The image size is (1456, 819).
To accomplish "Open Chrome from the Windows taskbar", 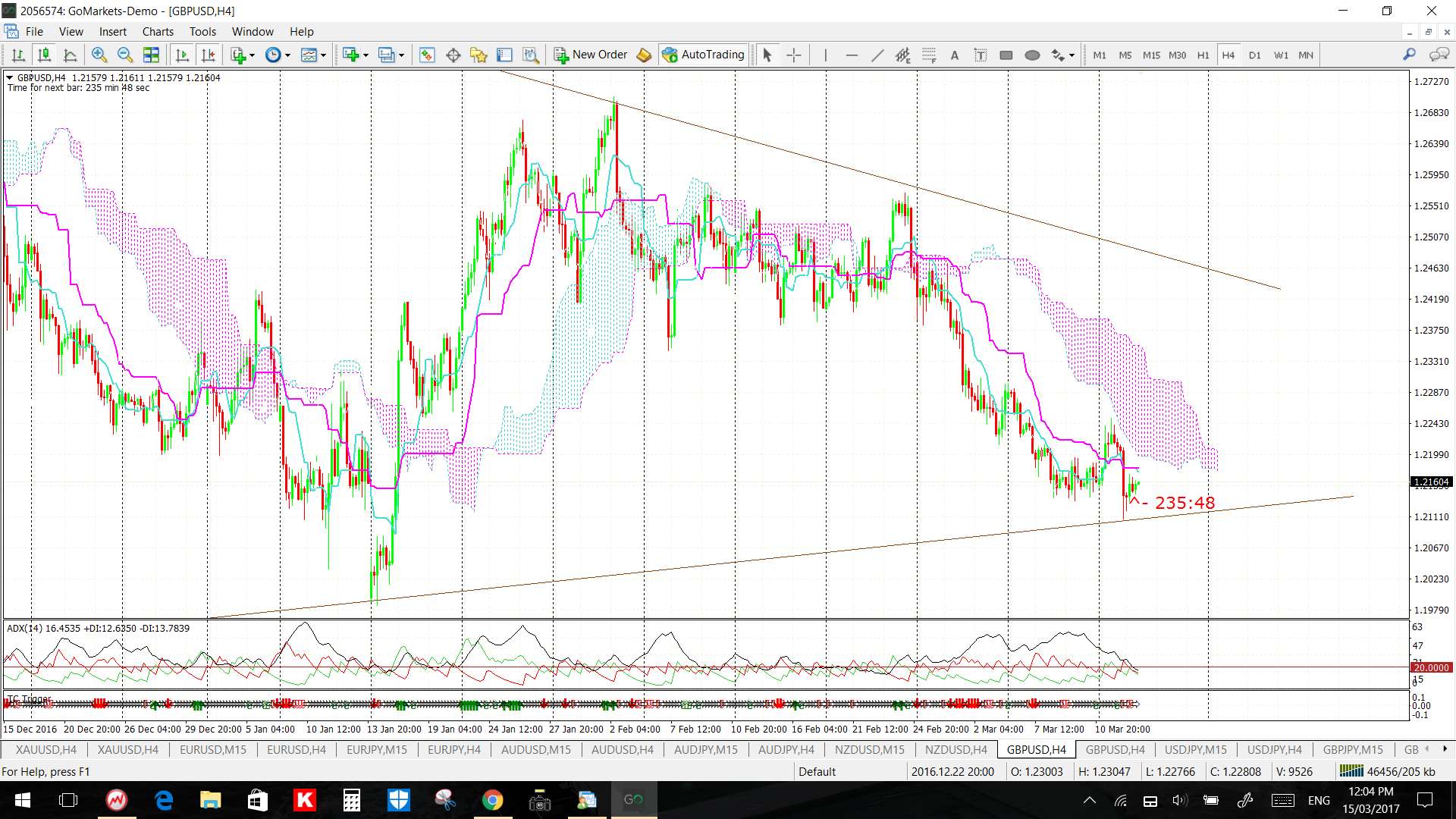I will tap(492, 800).
